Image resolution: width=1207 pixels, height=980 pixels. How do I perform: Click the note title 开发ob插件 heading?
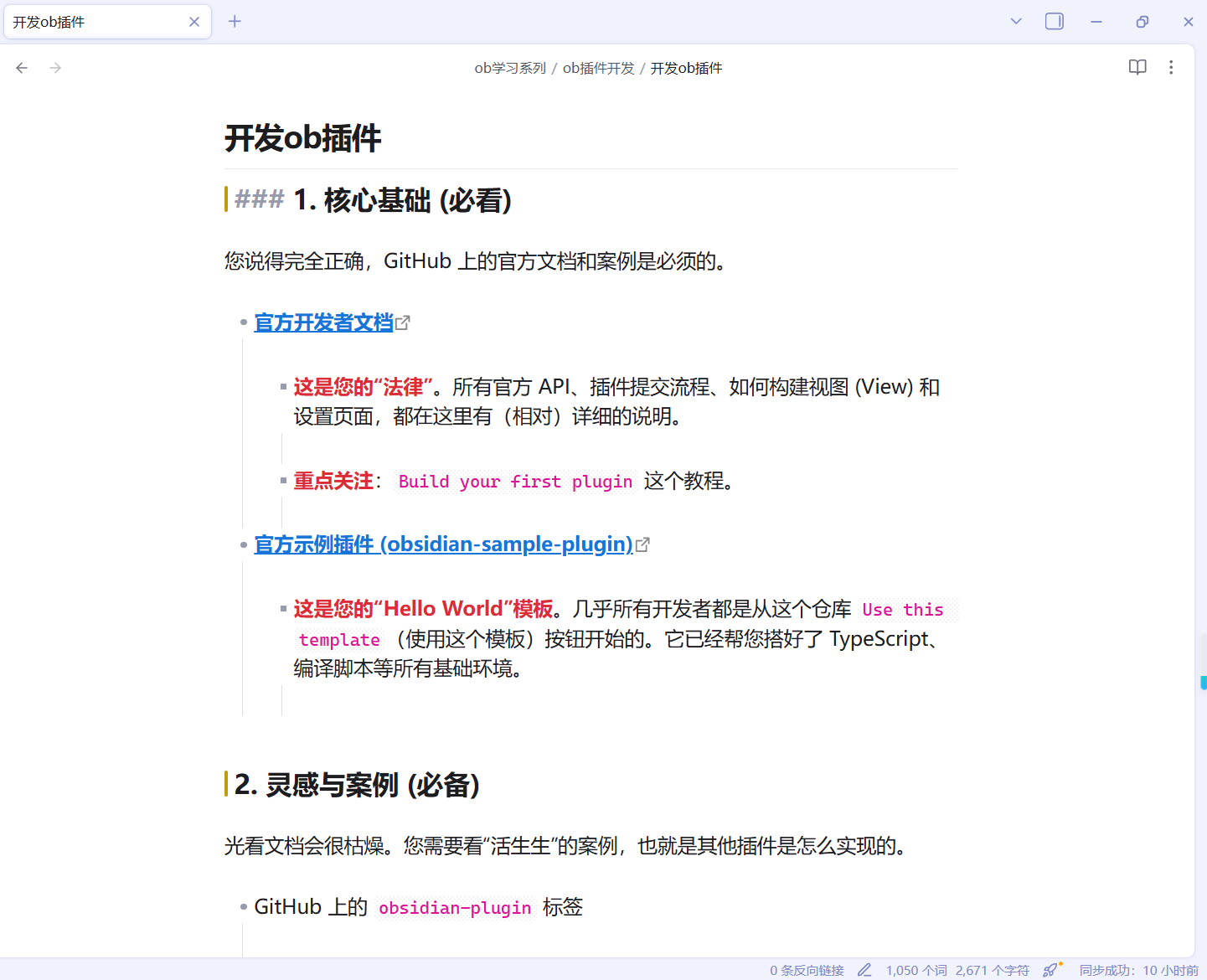click(x=303, y=138)
